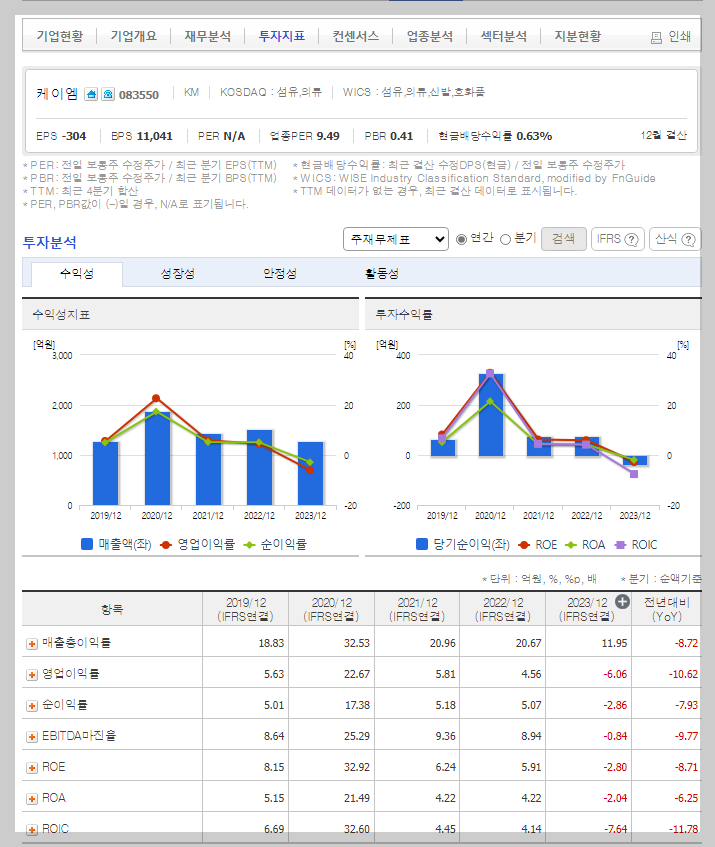This screenshot has width=715, height=847.
Task: Switch to the 수익성 tab
Action: [77, 274]
